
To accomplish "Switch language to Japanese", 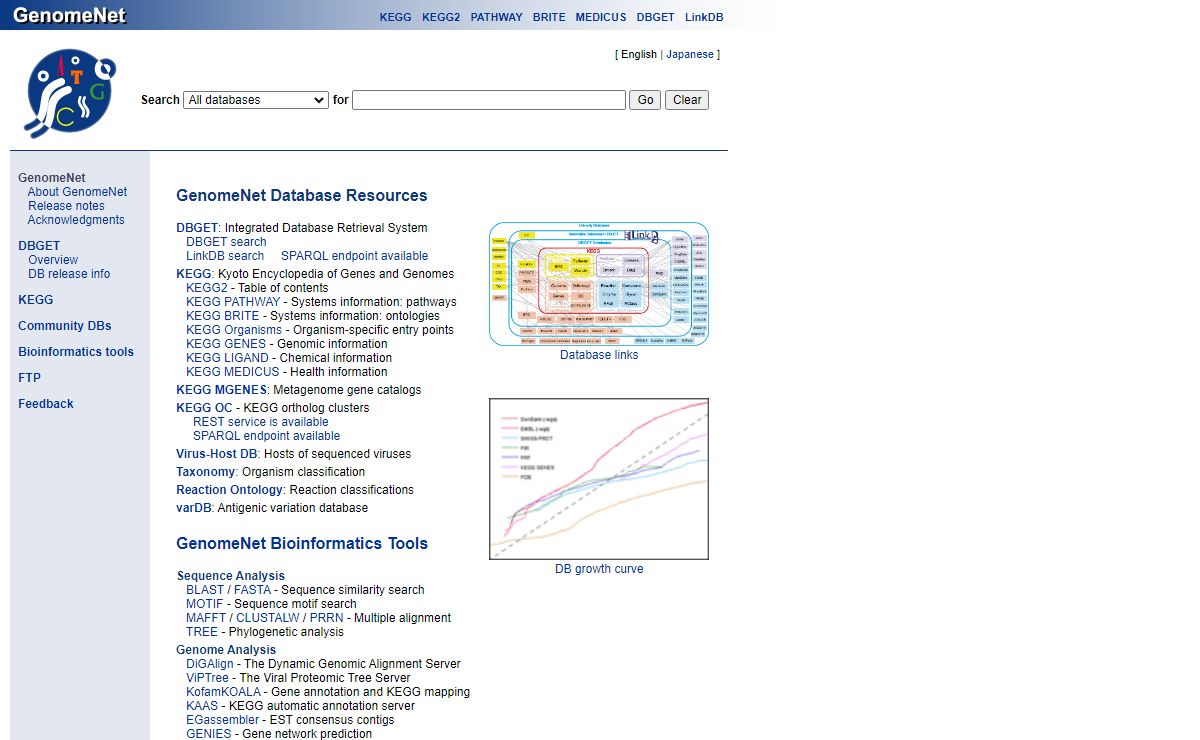I will coord(690,55).
